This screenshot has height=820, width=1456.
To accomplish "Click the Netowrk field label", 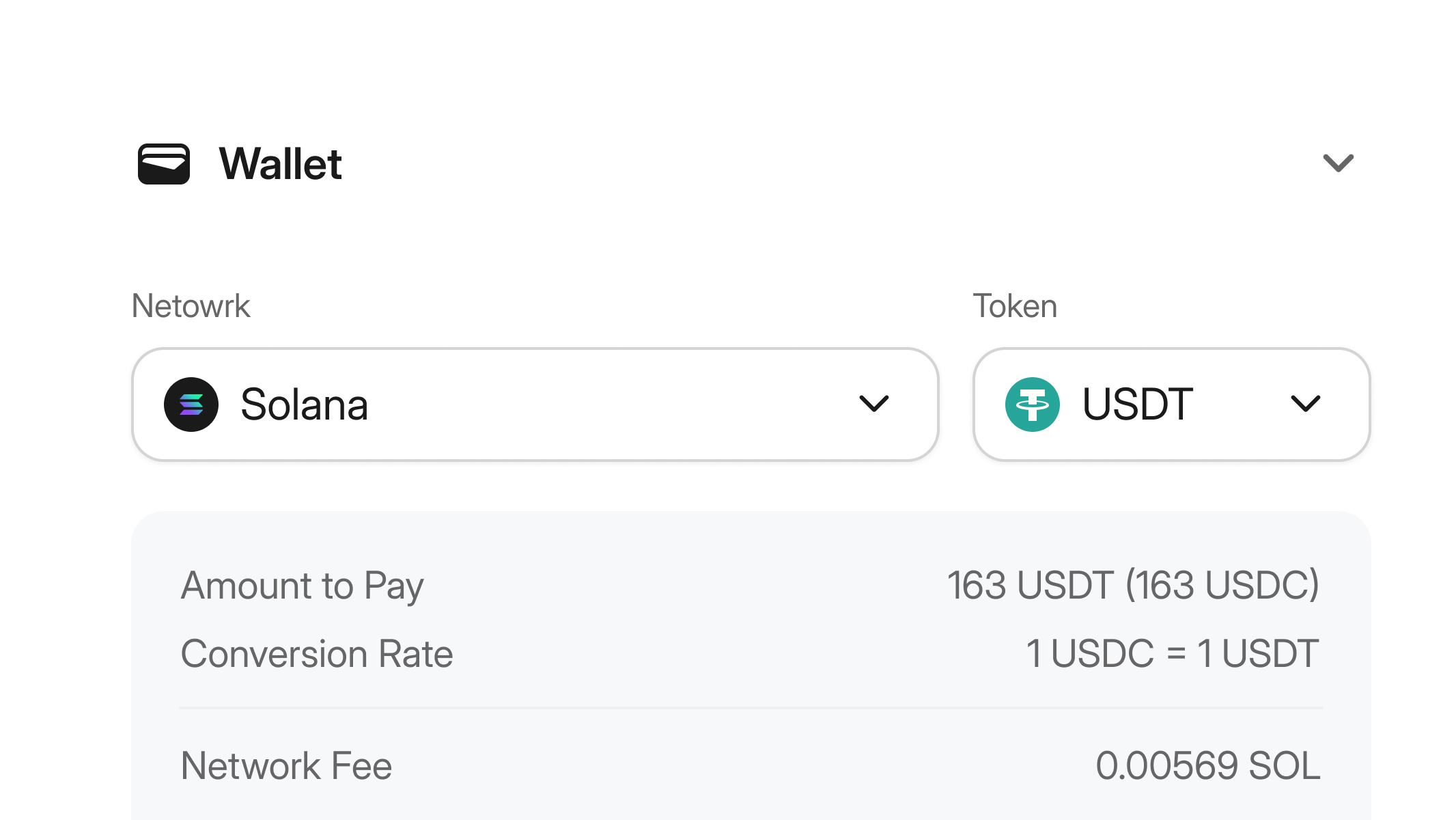I will [191, 305].
